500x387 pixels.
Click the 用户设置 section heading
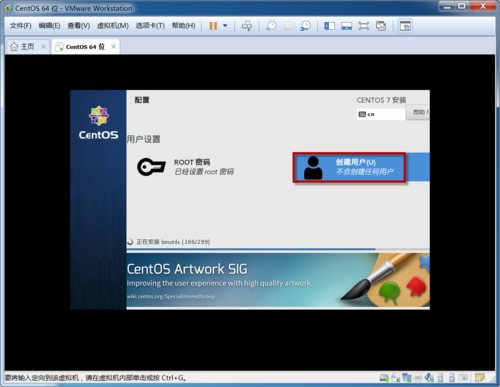[x=143, y=139]
